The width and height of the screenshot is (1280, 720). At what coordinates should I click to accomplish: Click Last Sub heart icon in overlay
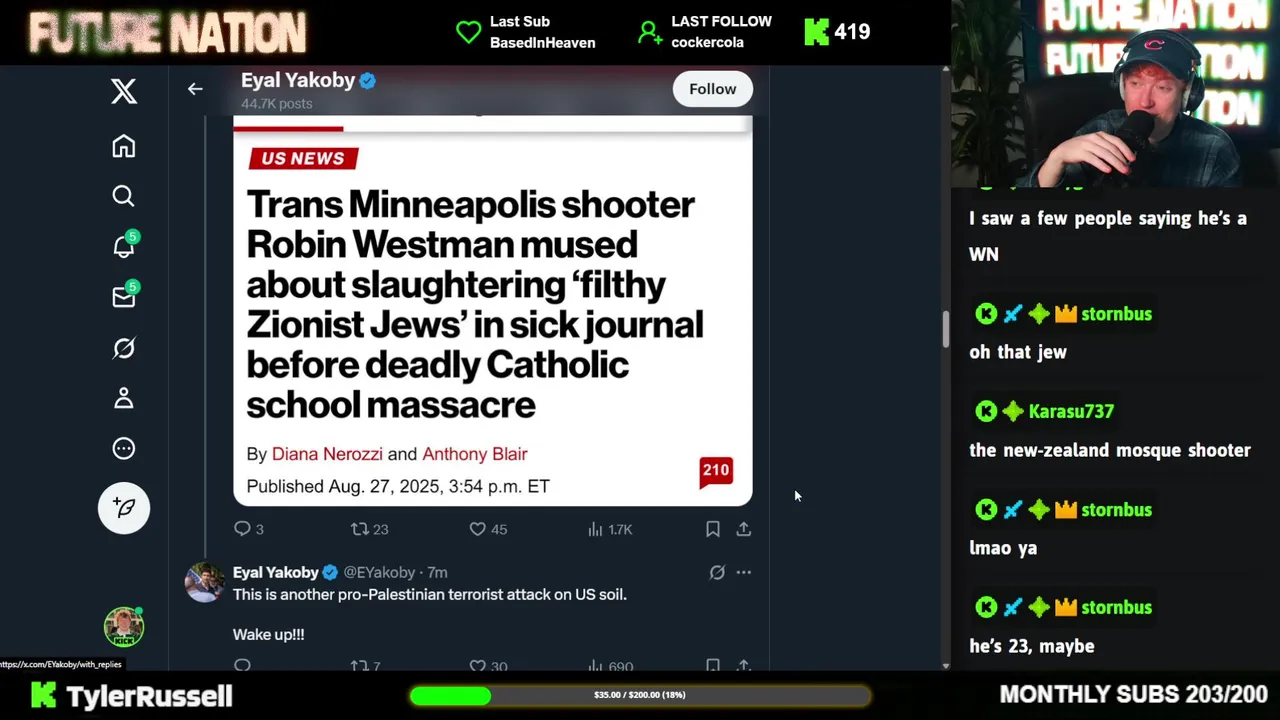(468, 32)
